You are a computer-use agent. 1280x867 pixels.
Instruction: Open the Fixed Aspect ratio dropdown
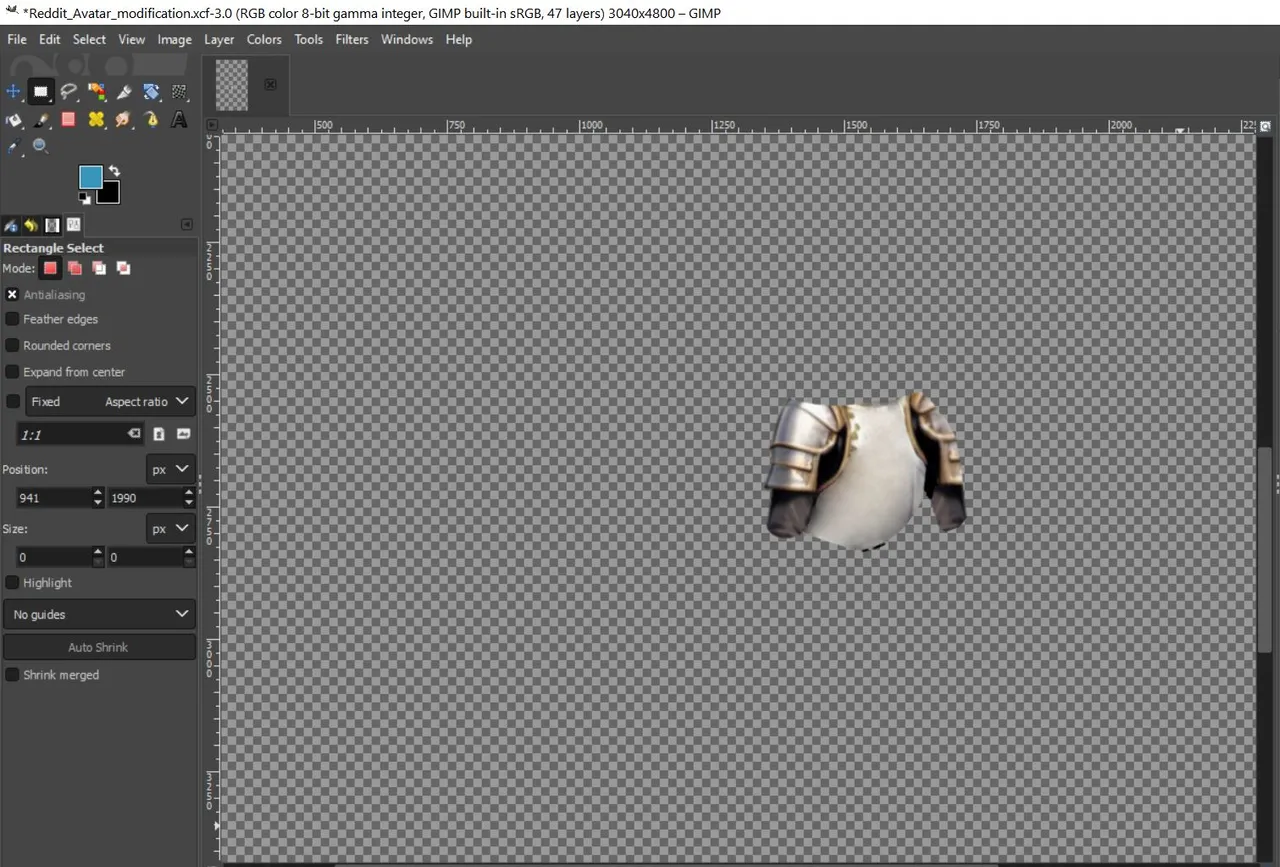click(110, 401)
